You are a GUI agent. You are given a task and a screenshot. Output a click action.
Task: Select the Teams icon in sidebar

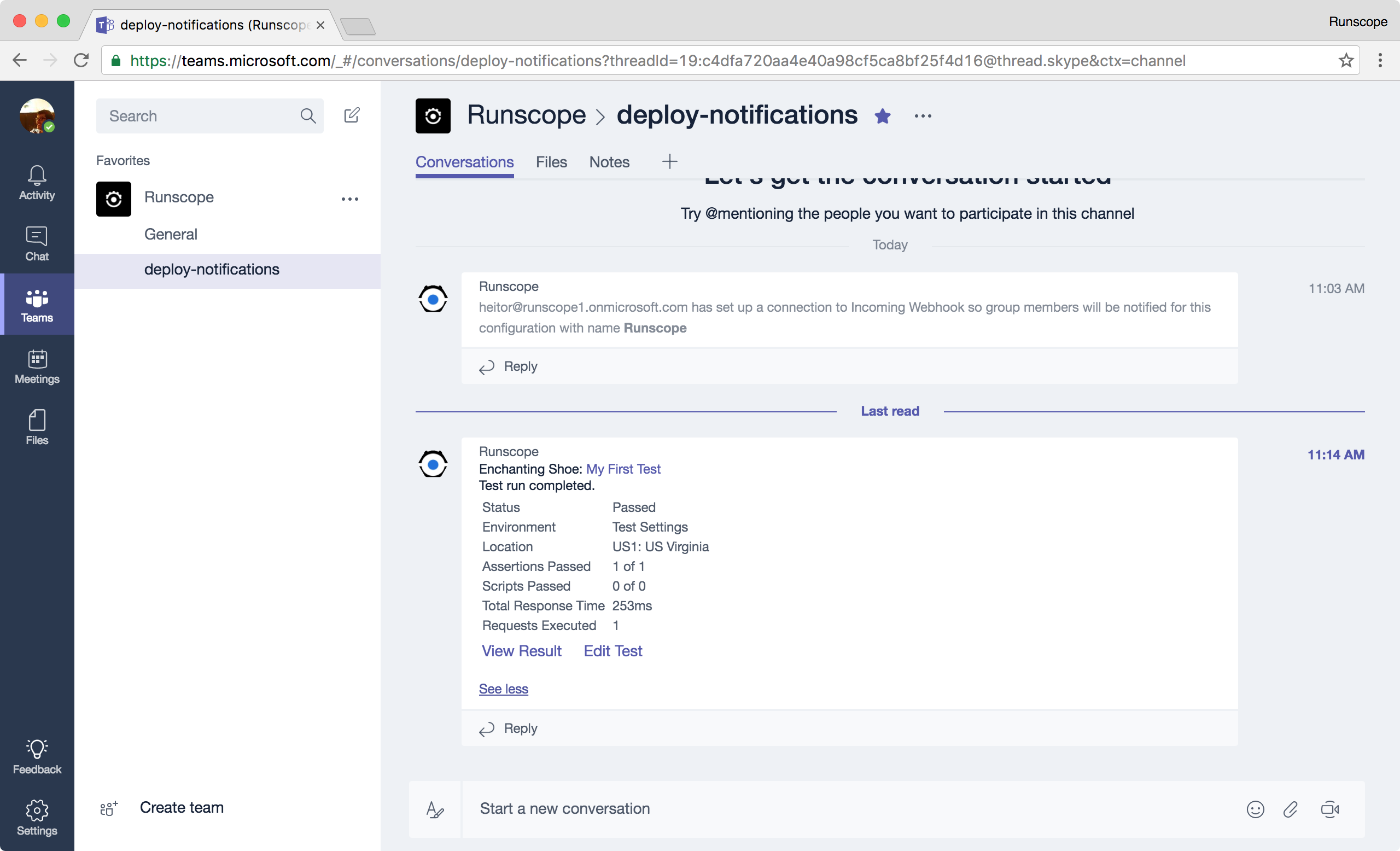tap(37, 305)
